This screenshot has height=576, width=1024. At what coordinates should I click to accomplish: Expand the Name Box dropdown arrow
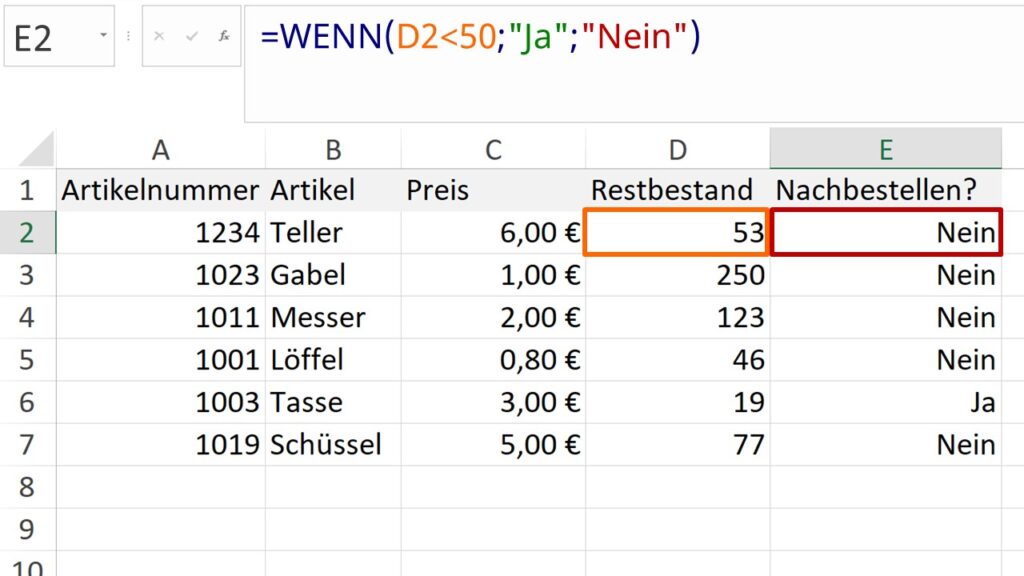[x=103, y=35]
